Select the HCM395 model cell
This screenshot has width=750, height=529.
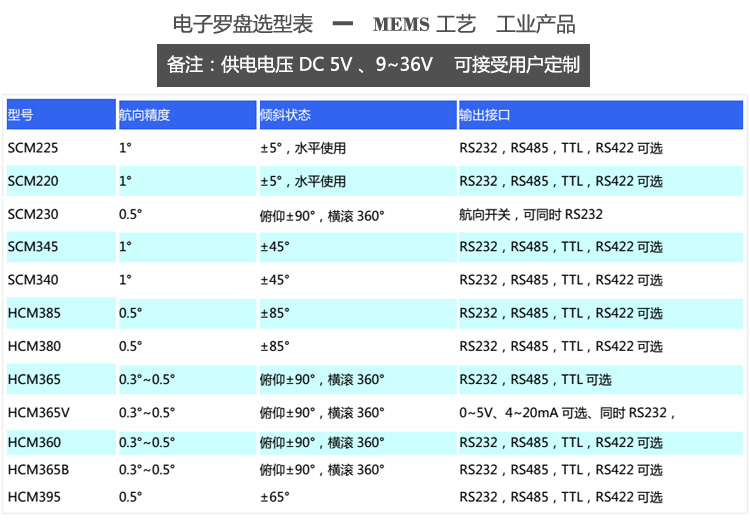tap(34, 497)
